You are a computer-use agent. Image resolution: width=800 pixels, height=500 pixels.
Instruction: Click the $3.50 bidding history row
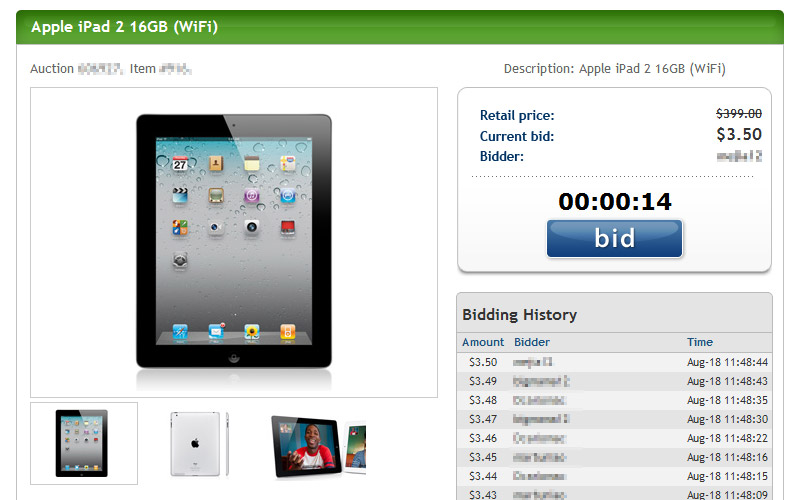pyautogui.click(x=614, y=362)
